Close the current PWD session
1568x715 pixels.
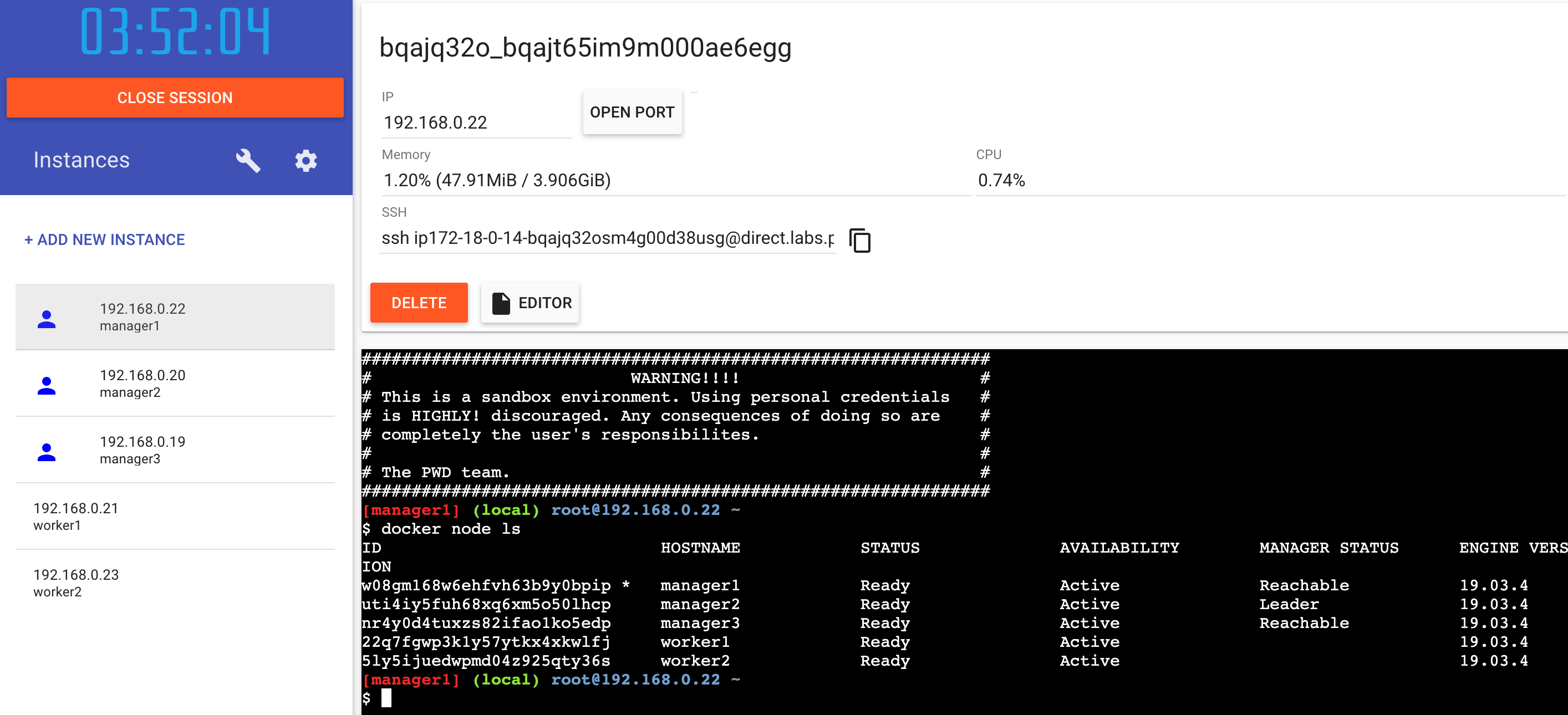point(175,98)
